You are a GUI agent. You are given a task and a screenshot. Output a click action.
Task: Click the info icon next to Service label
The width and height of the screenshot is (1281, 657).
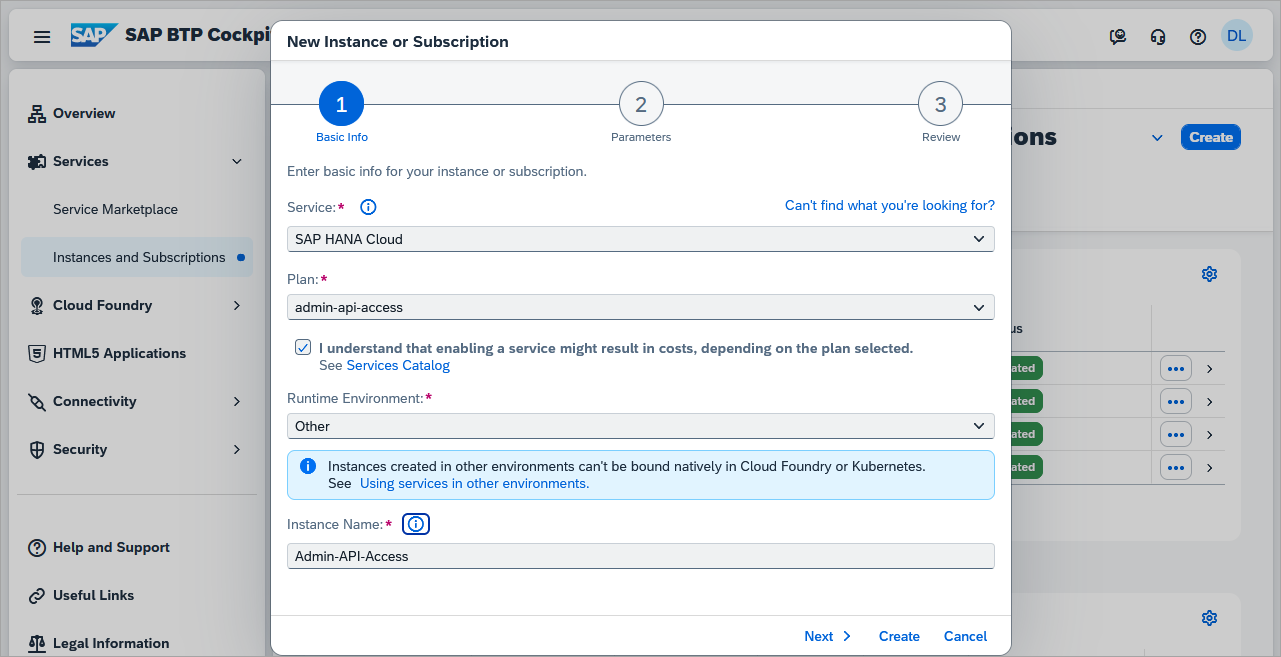click(x=368, y=207)
